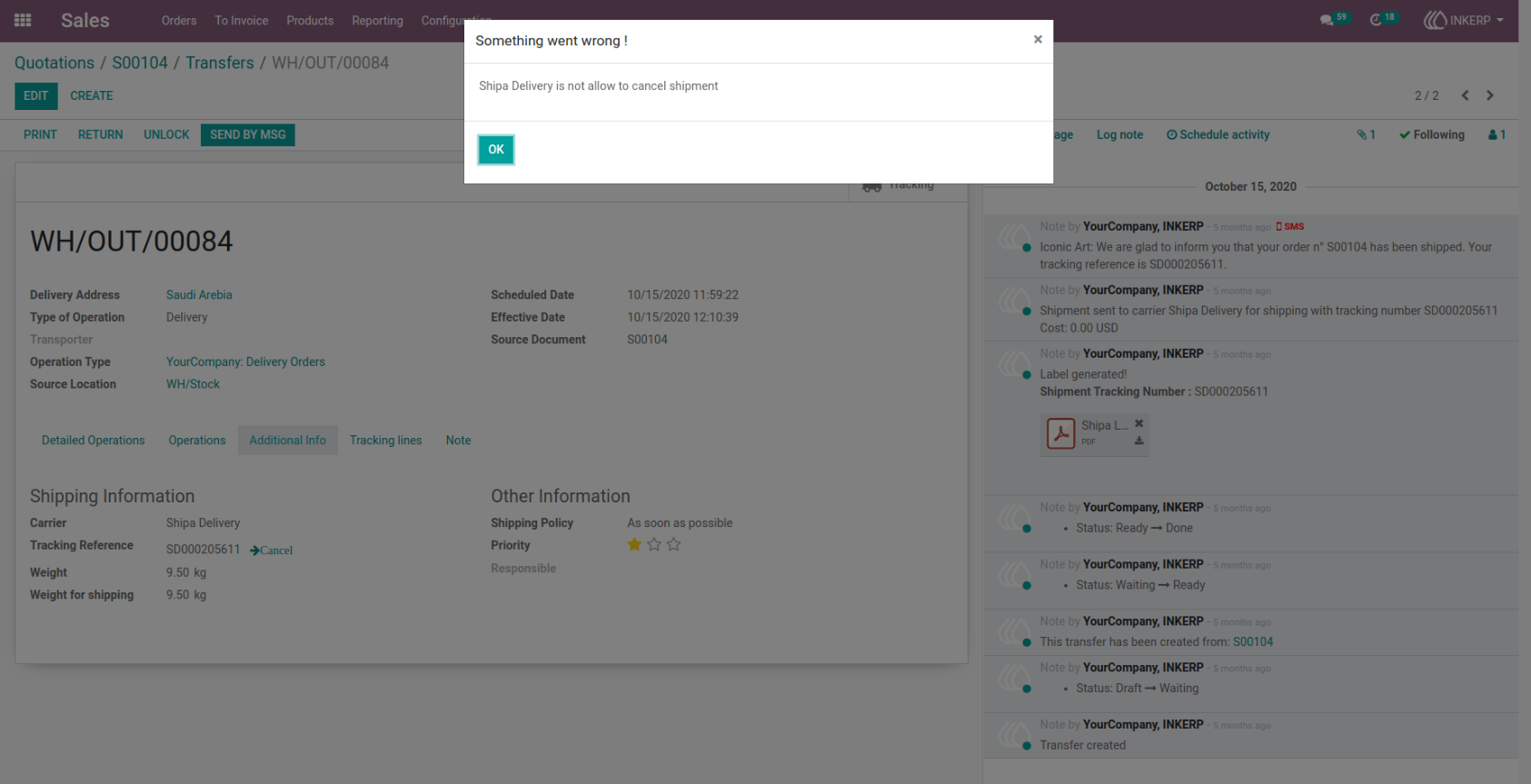Set priority to two stars

pos(654,544)
